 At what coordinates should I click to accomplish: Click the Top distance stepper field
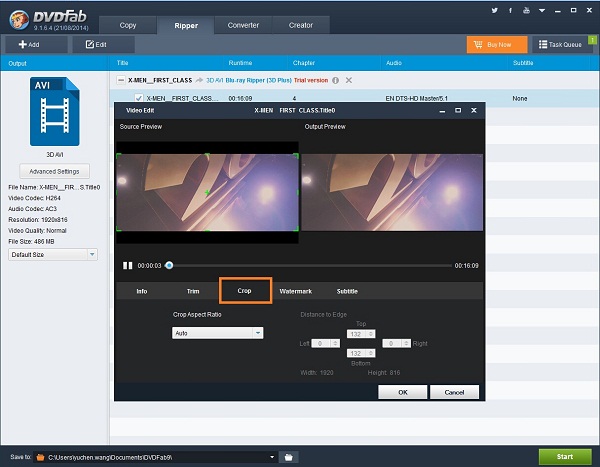coord(361,334)
